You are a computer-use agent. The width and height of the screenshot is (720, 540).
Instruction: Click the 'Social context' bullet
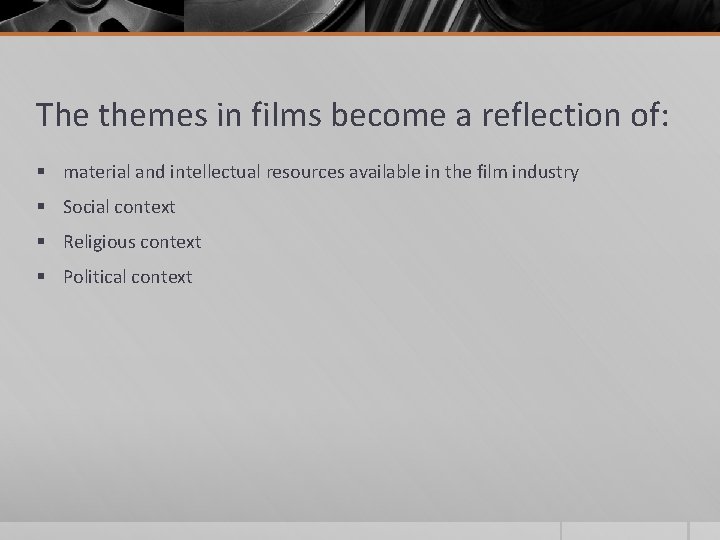click(119, 207)
